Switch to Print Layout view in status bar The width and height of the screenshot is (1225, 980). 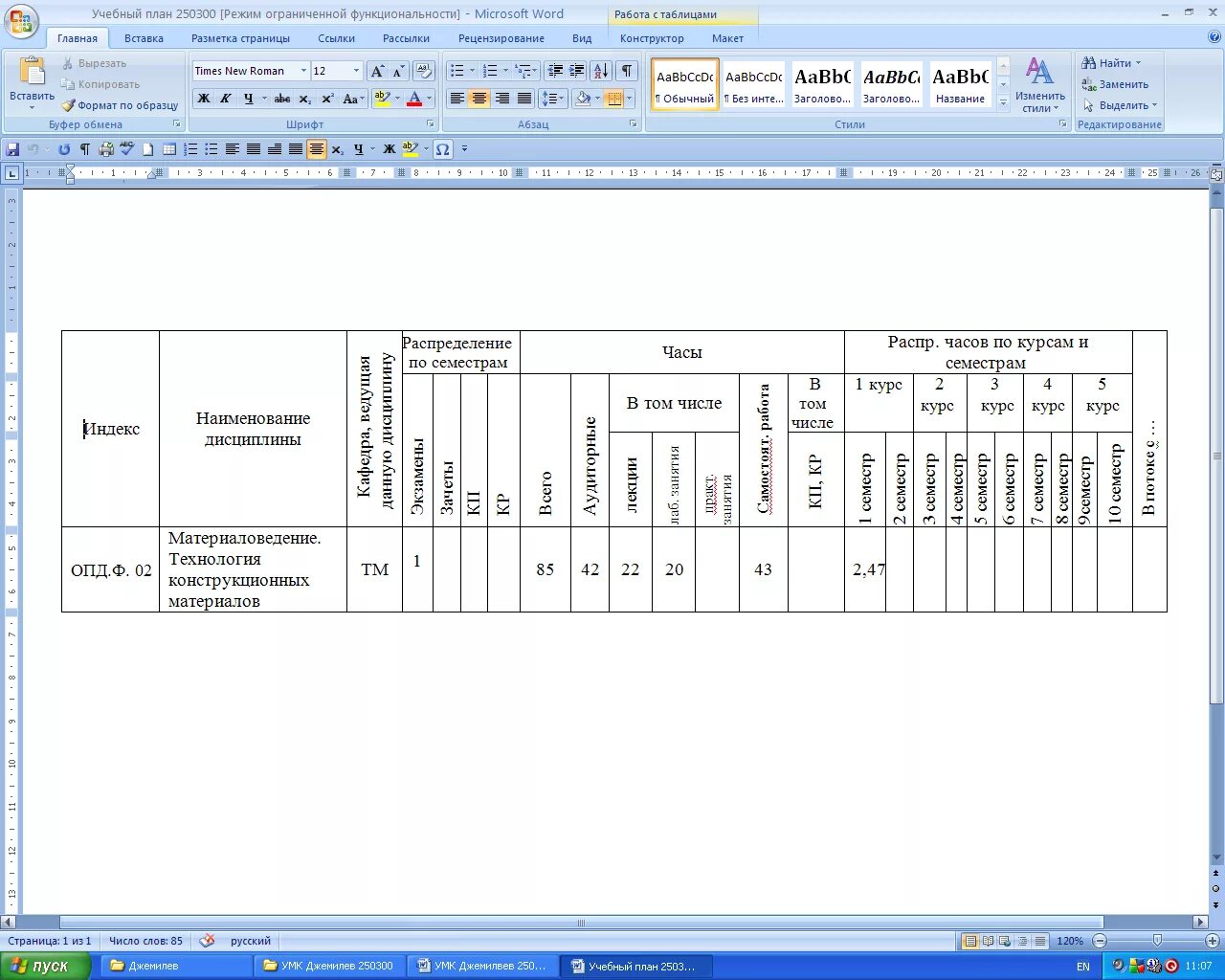970,941
